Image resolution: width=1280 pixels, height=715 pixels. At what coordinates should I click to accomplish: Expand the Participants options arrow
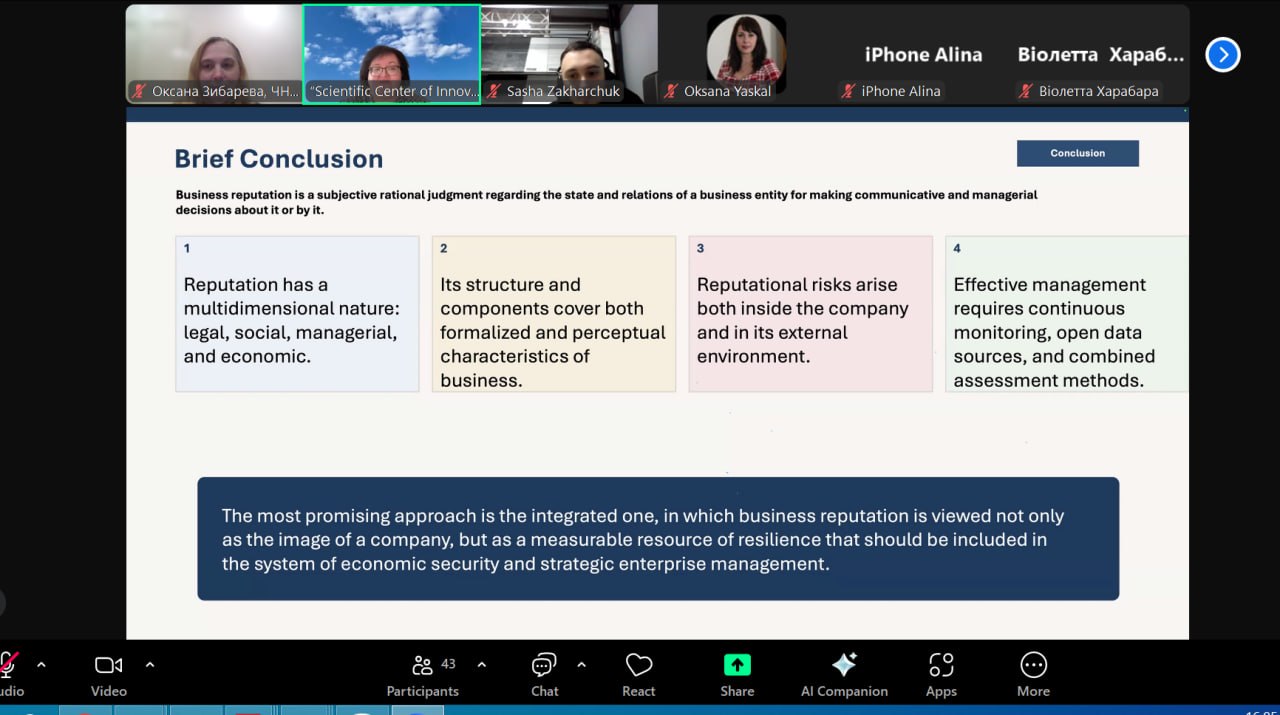click(x=482, y=664)
